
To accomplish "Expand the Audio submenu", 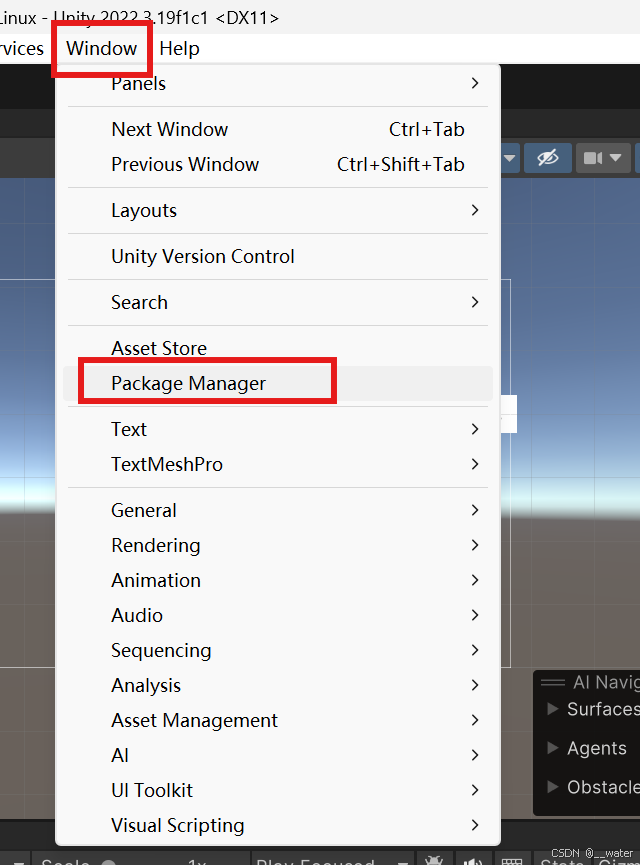I will (278, 616).
